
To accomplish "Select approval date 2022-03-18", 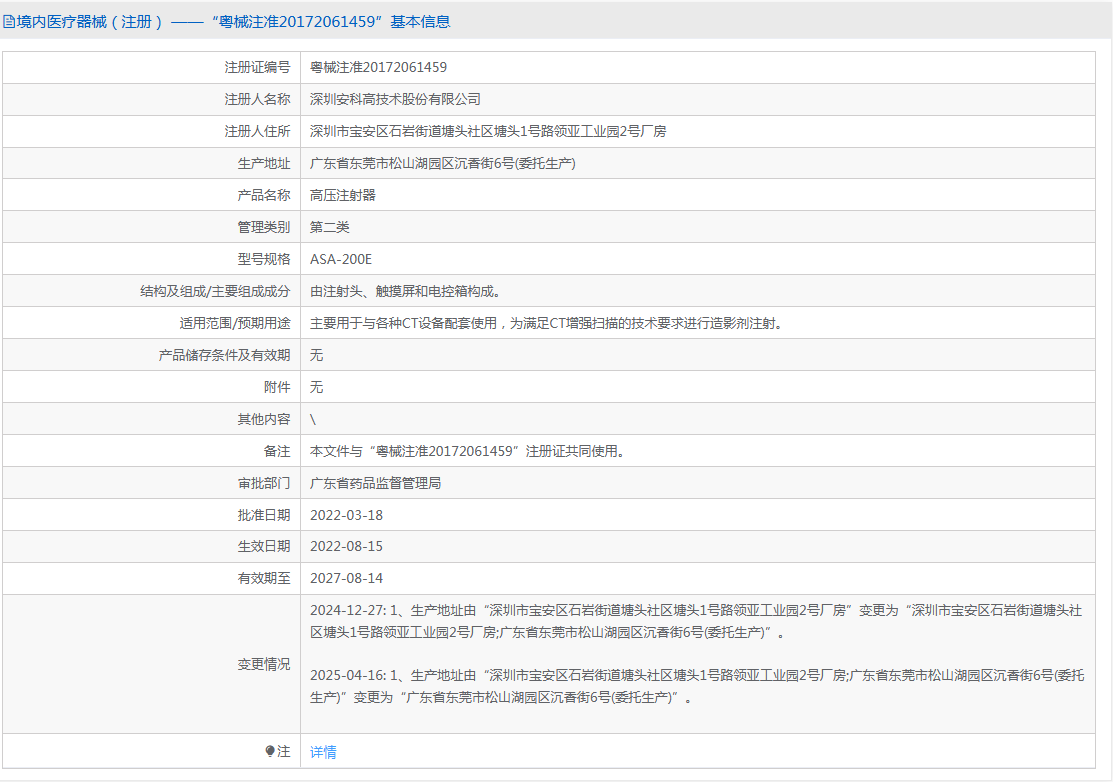I will (346, 515).
